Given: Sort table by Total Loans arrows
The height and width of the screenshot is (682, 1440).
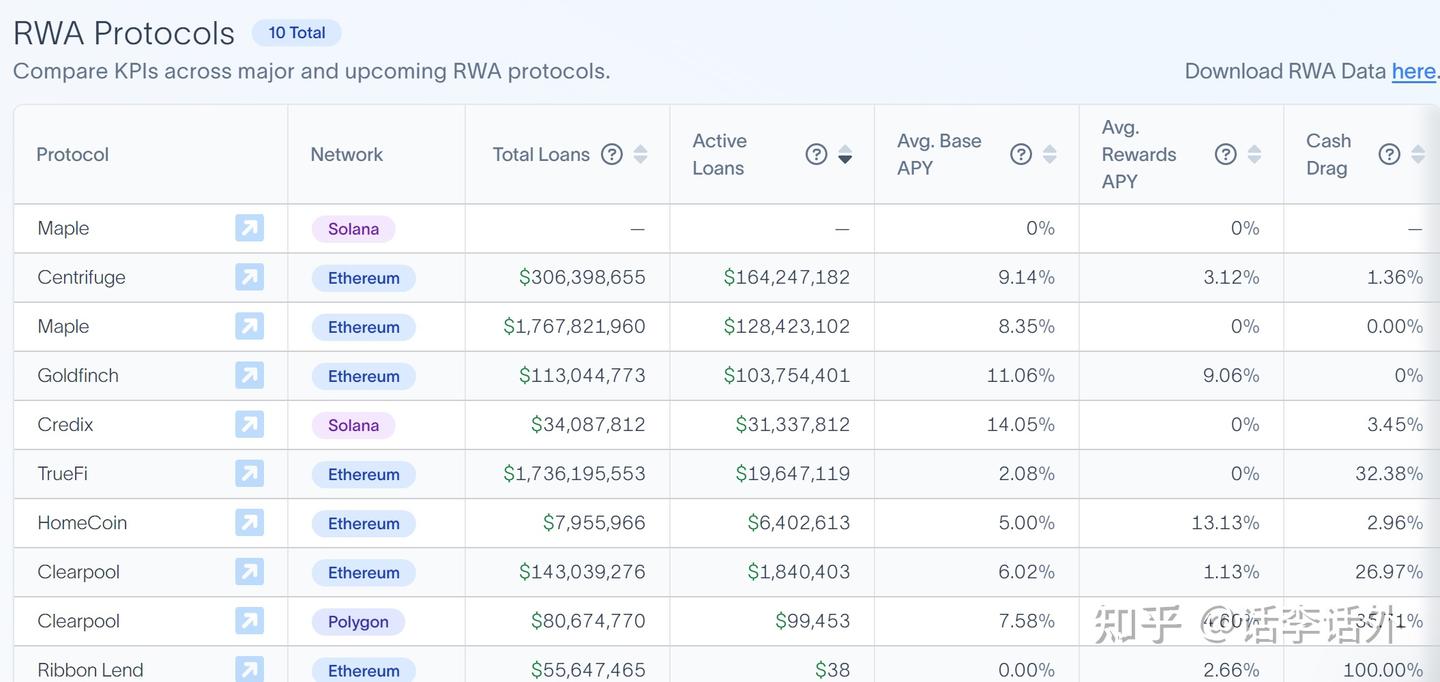Looking at the screenshot, I should pos(640,154).
